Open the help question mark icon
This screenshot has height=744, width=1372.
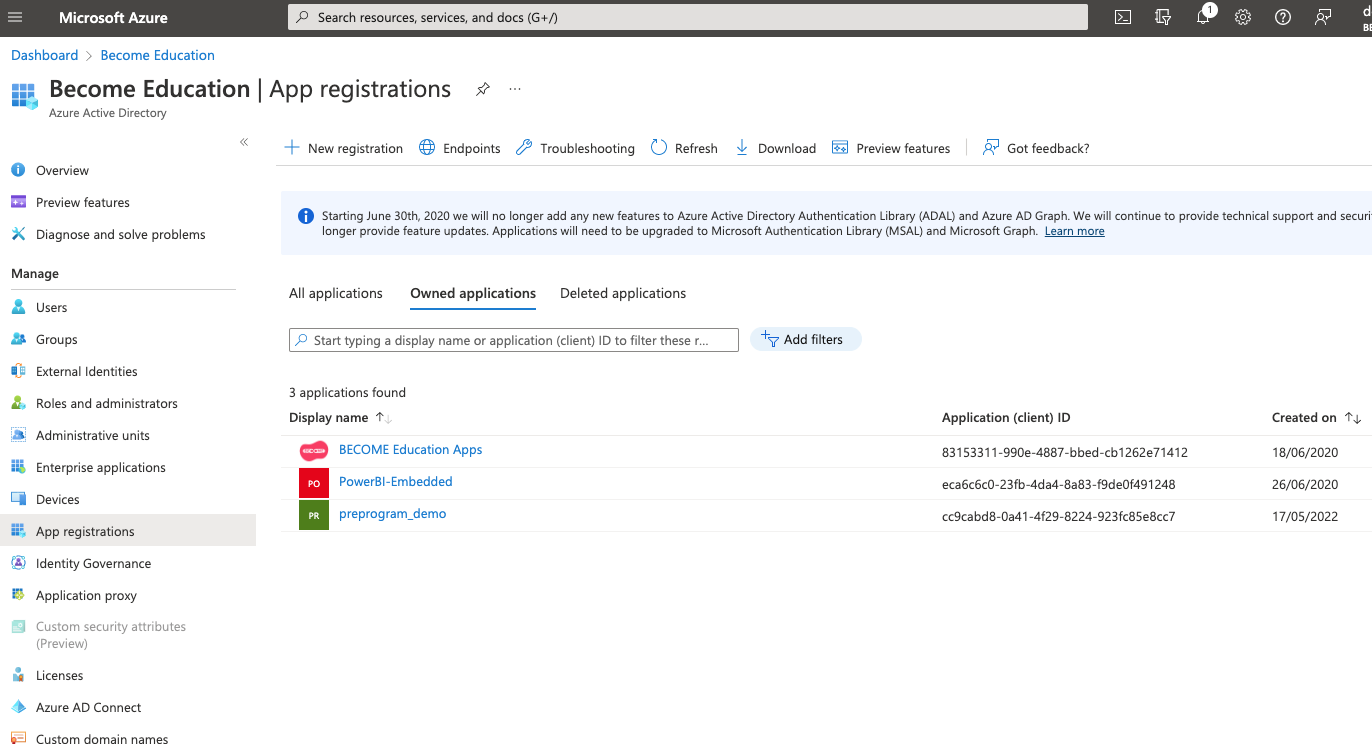[x=1283, y=17]
